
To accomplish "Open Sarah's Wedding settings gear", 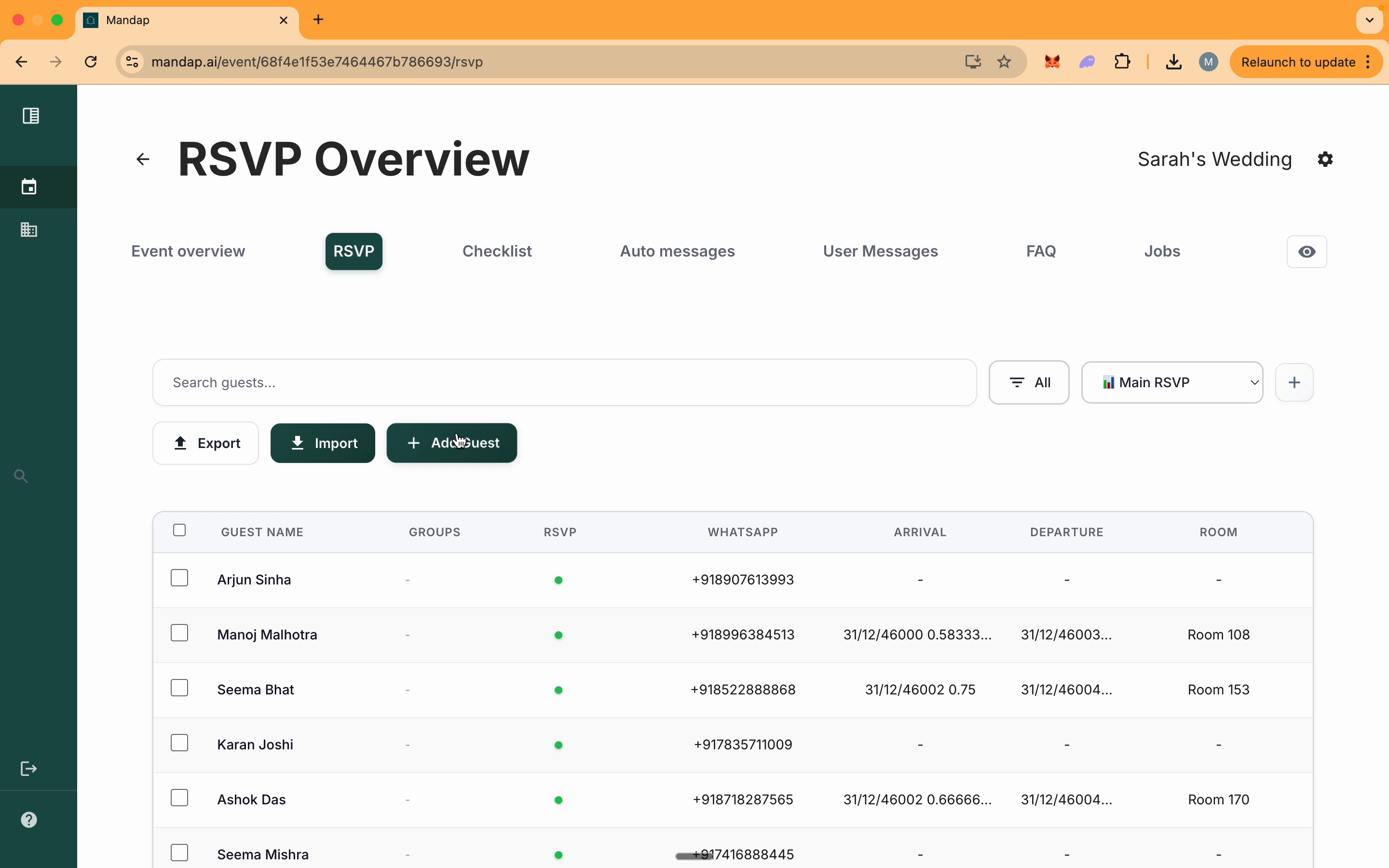I will pyautogui.click(x=1325, y=160).
